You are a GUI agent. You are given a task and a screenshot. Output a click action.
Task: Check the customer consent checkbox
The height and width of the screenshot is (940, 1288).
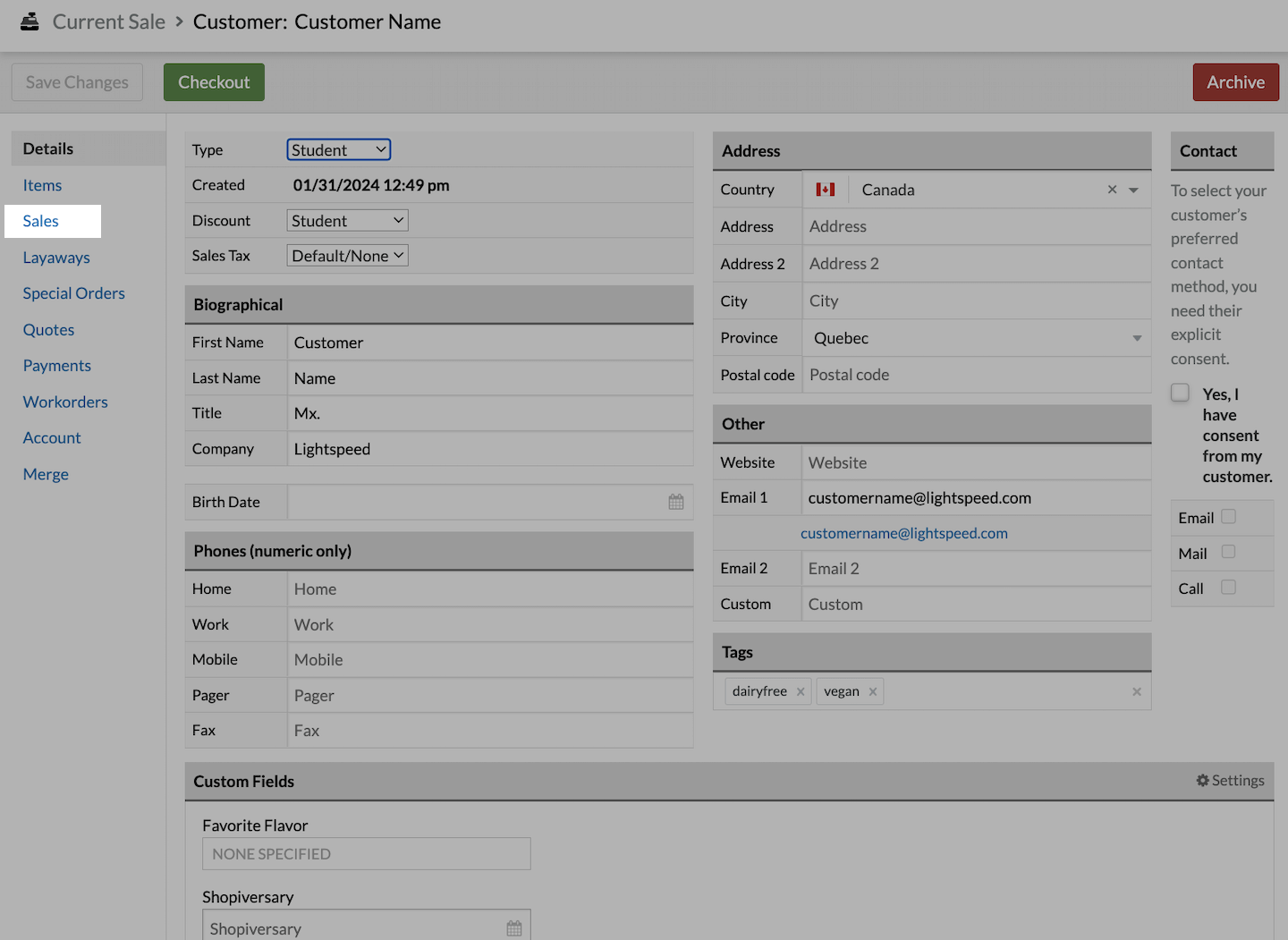[1181, 393]
